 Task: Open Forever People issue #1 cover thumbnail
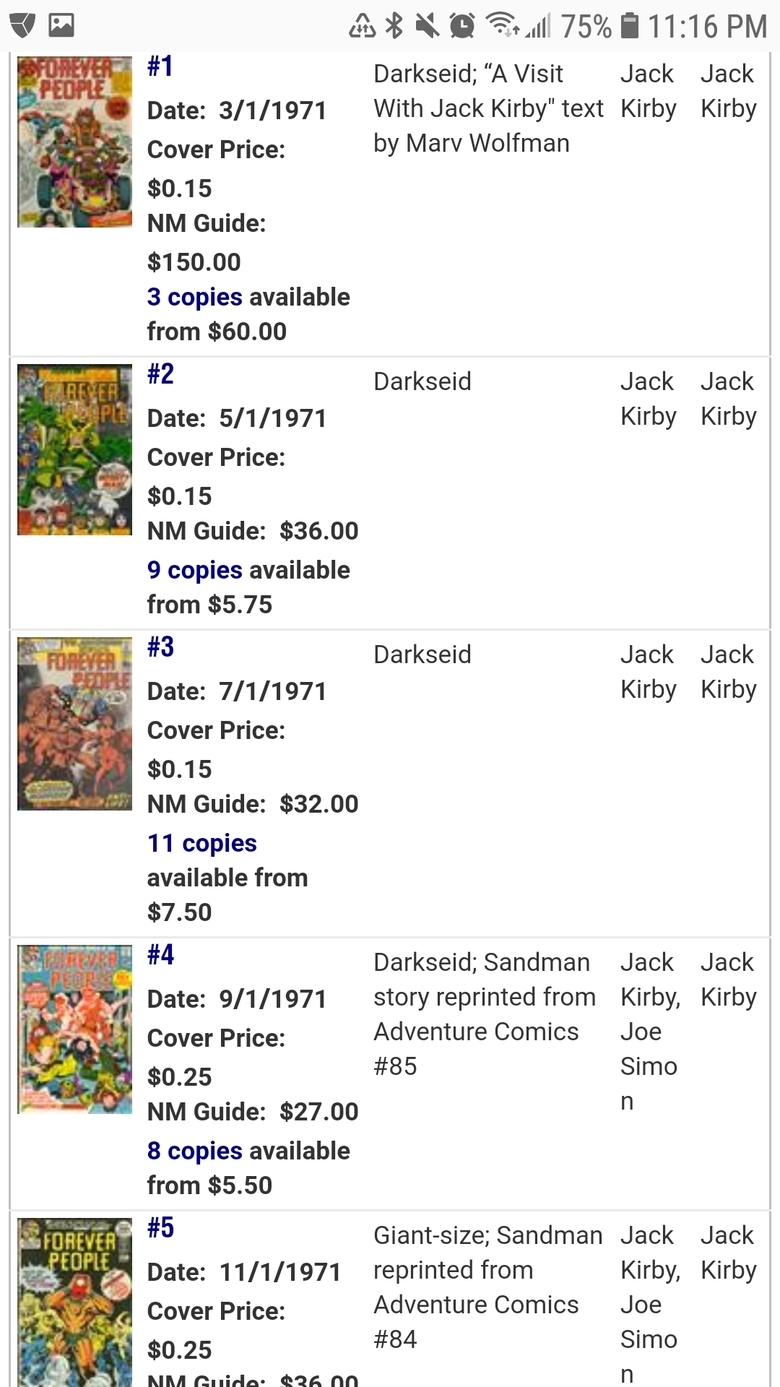75,142
